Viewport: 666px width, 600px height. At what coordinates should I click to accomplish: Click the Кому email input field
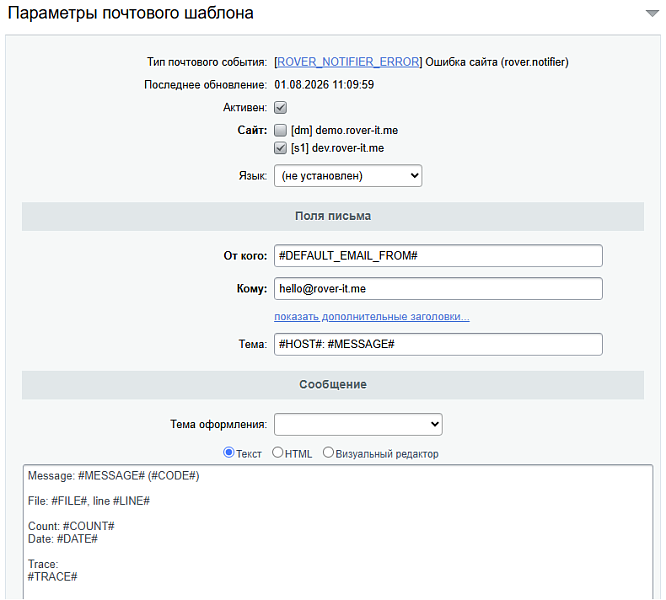[438, 289]
